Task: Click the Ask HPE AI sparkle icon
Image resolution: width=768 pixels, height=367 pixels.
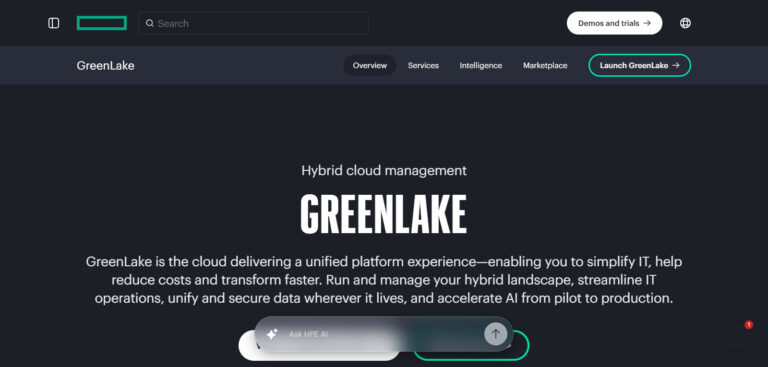Action: 272,334
